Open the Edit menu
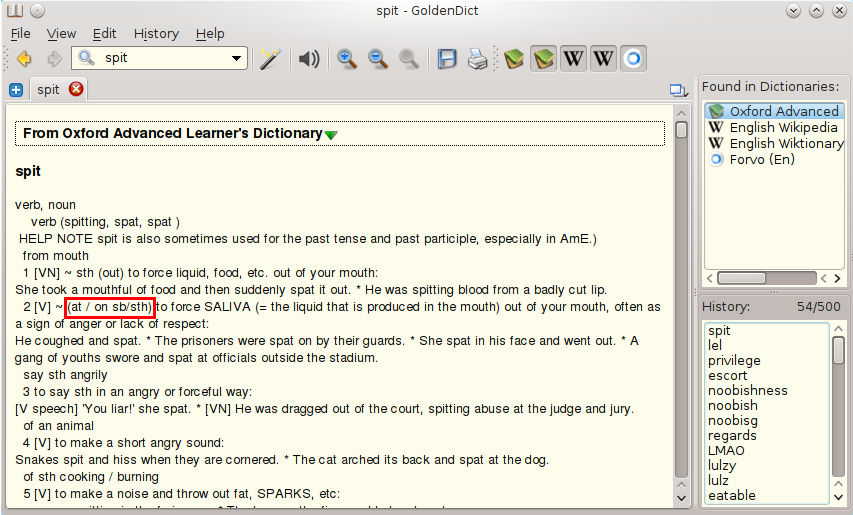The width and height of the screenshot is (853, 515). pyautogui.click(x=105, y=33)
